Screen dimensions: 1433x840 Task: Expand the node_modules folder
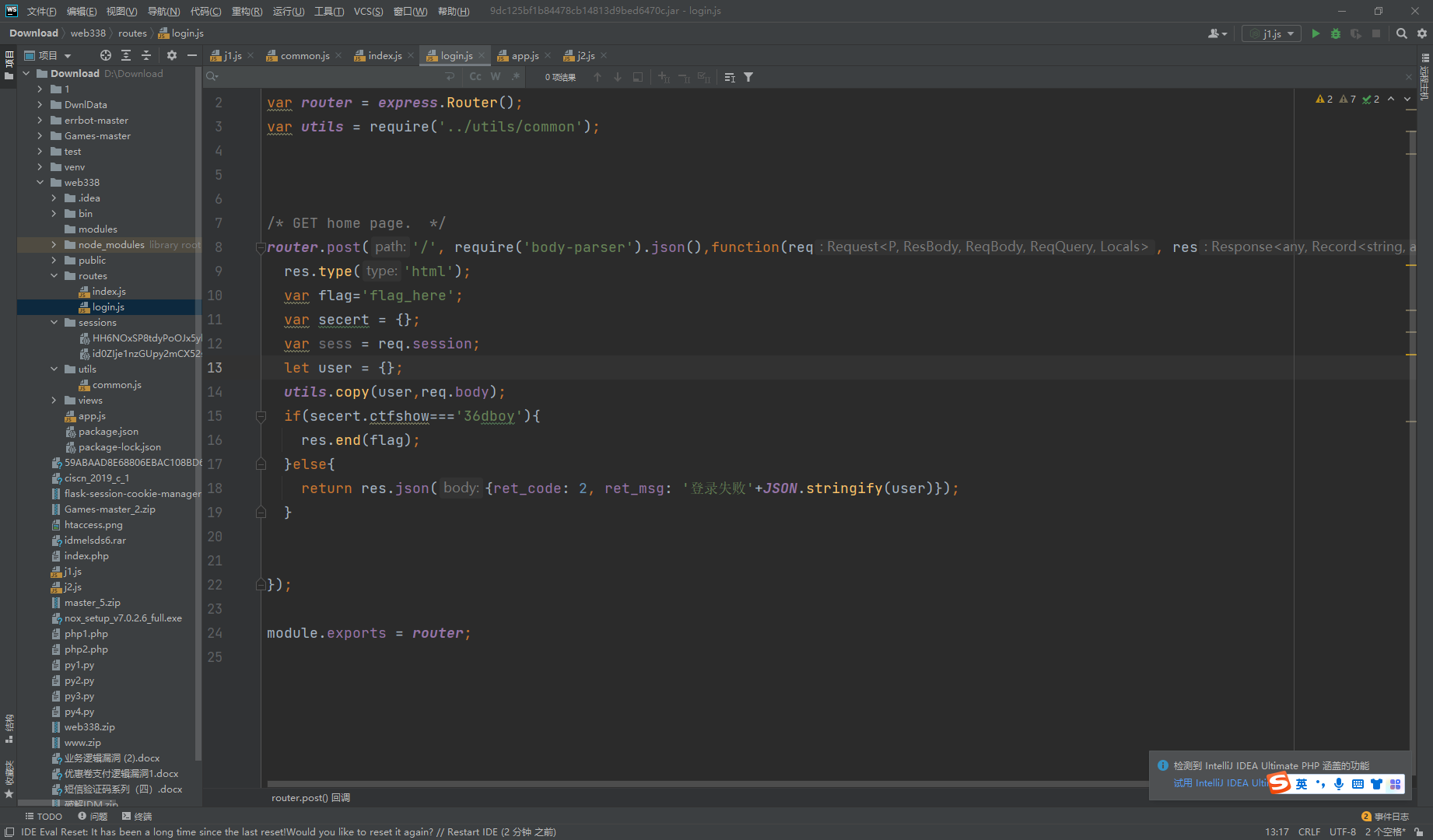click(54, 245)
